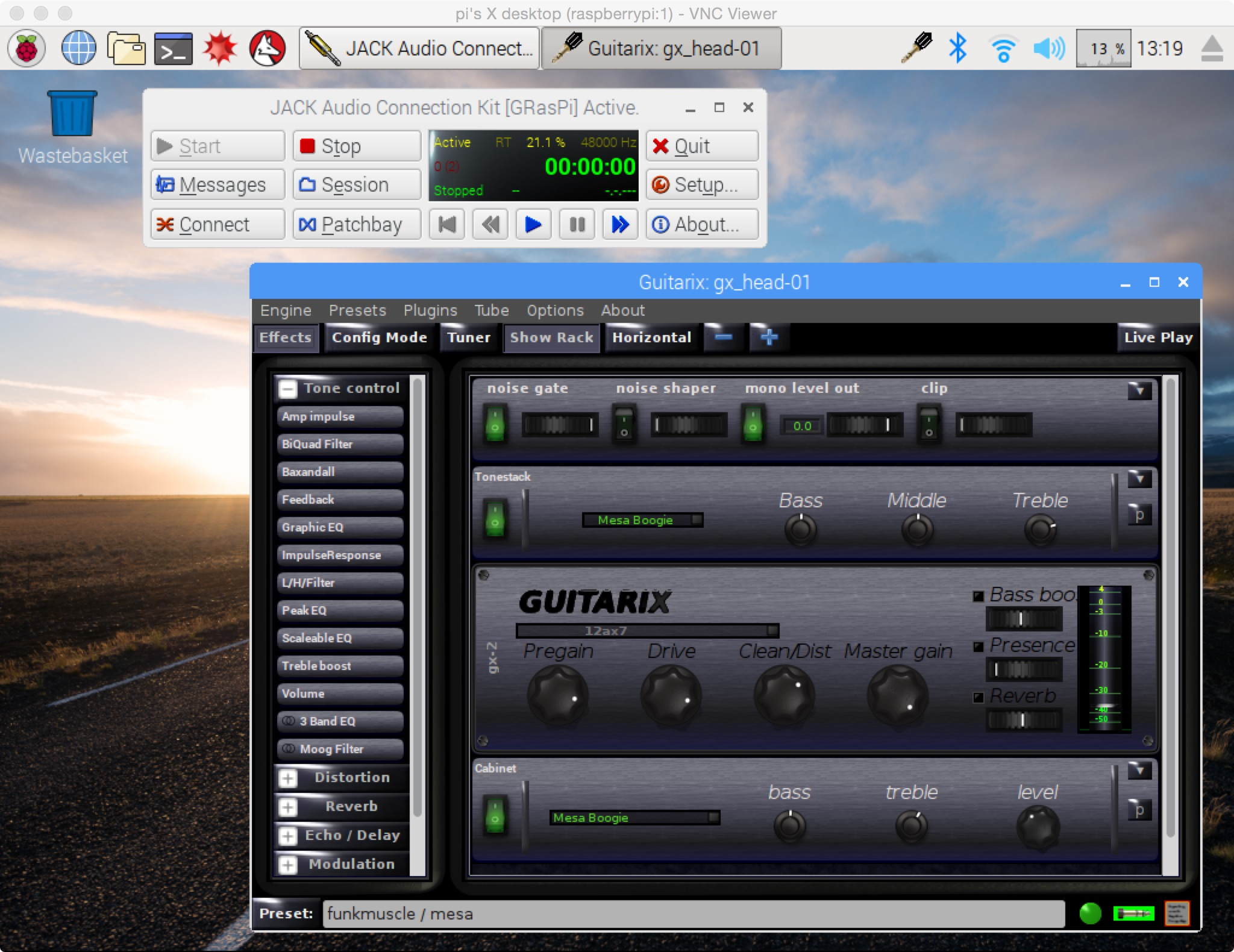
Task: Open the JACK Messages window
Action: 218,185
